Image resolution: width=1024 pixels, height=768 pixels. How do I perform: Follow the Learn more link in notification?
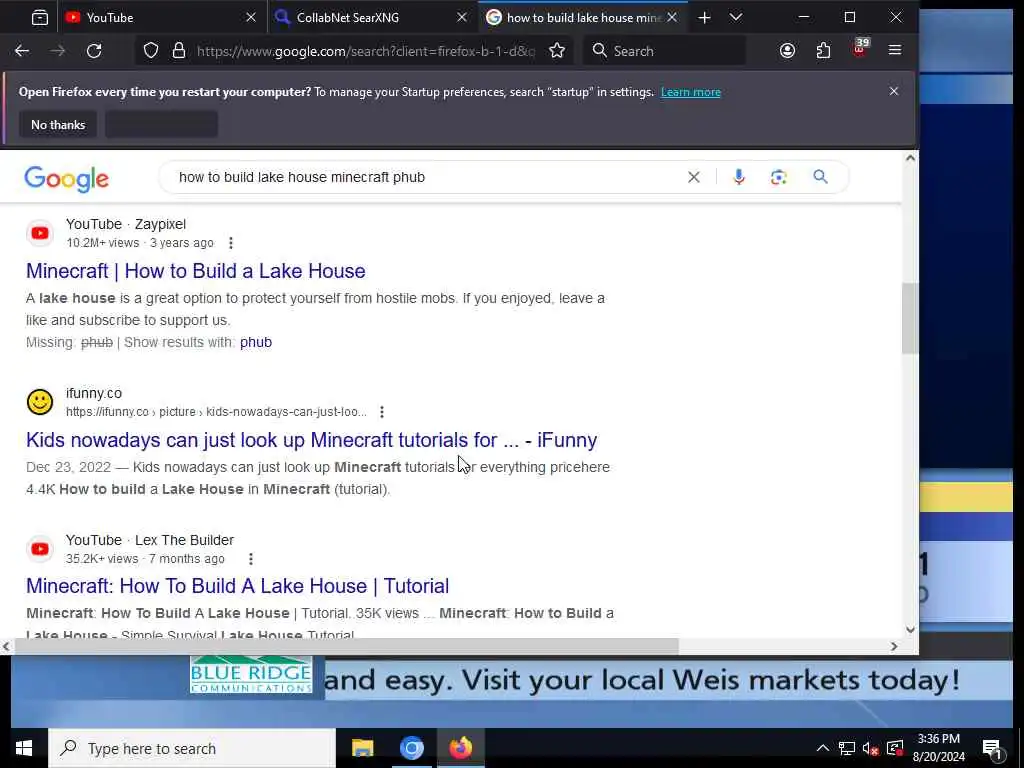click(x=690, y=92)
